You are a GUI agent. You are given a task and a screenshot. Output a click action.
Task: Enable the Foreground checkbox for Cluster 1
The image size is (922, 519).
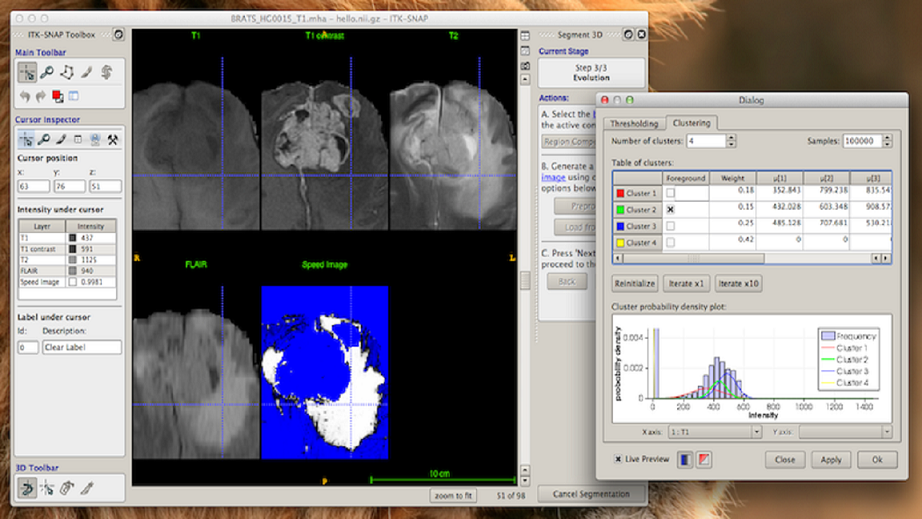click(672, 193)
